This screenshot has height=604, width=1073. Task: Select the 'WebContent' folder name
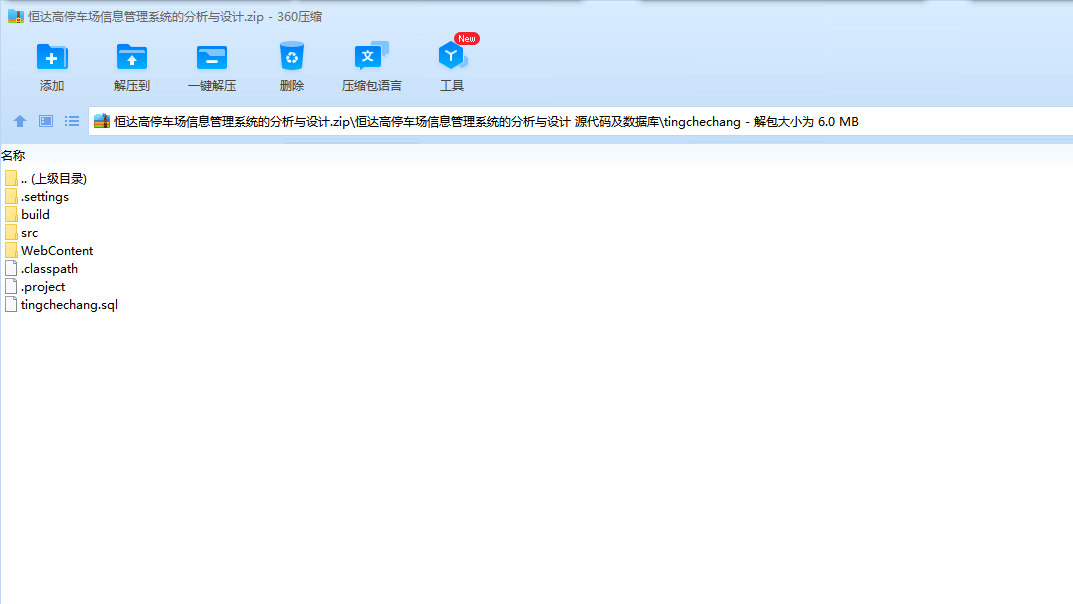pyautogui.click(x=57, y=251)
